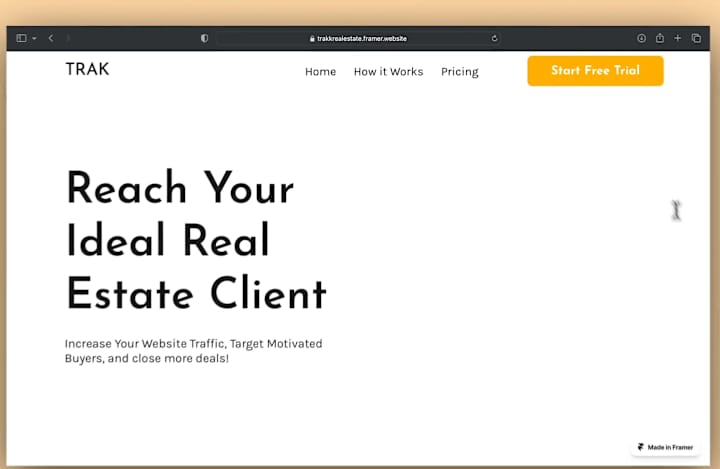Go back with the back arrow

tap(51, 38)
